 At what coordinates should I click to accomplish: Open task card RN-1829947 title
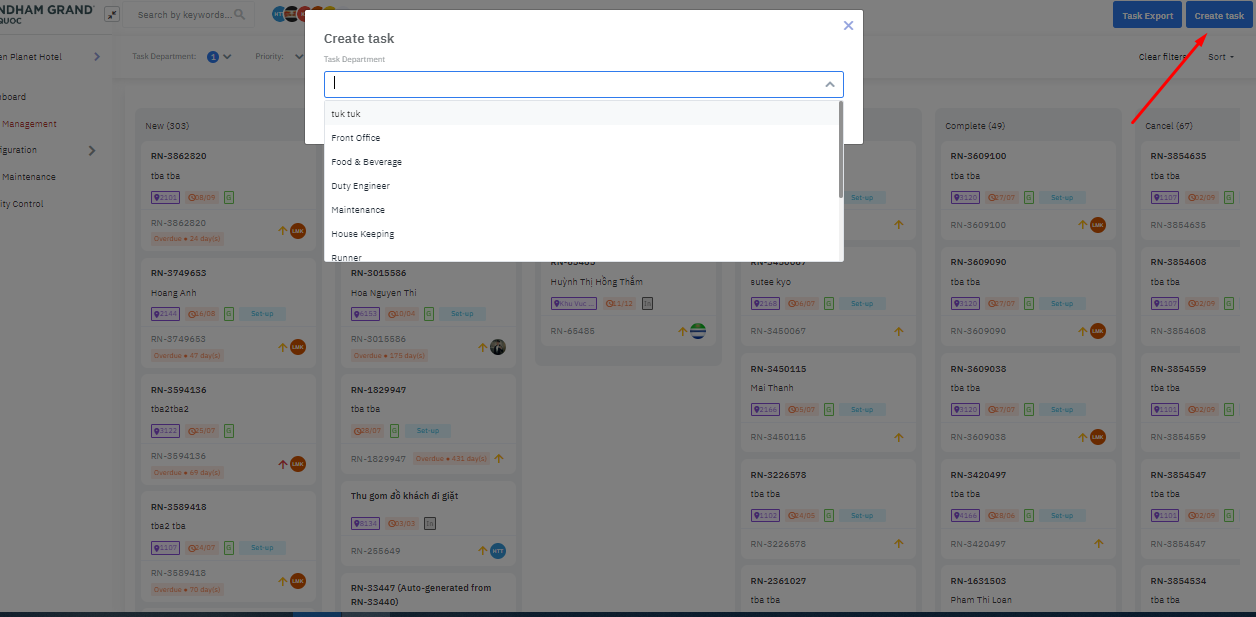tap(379, 390)
